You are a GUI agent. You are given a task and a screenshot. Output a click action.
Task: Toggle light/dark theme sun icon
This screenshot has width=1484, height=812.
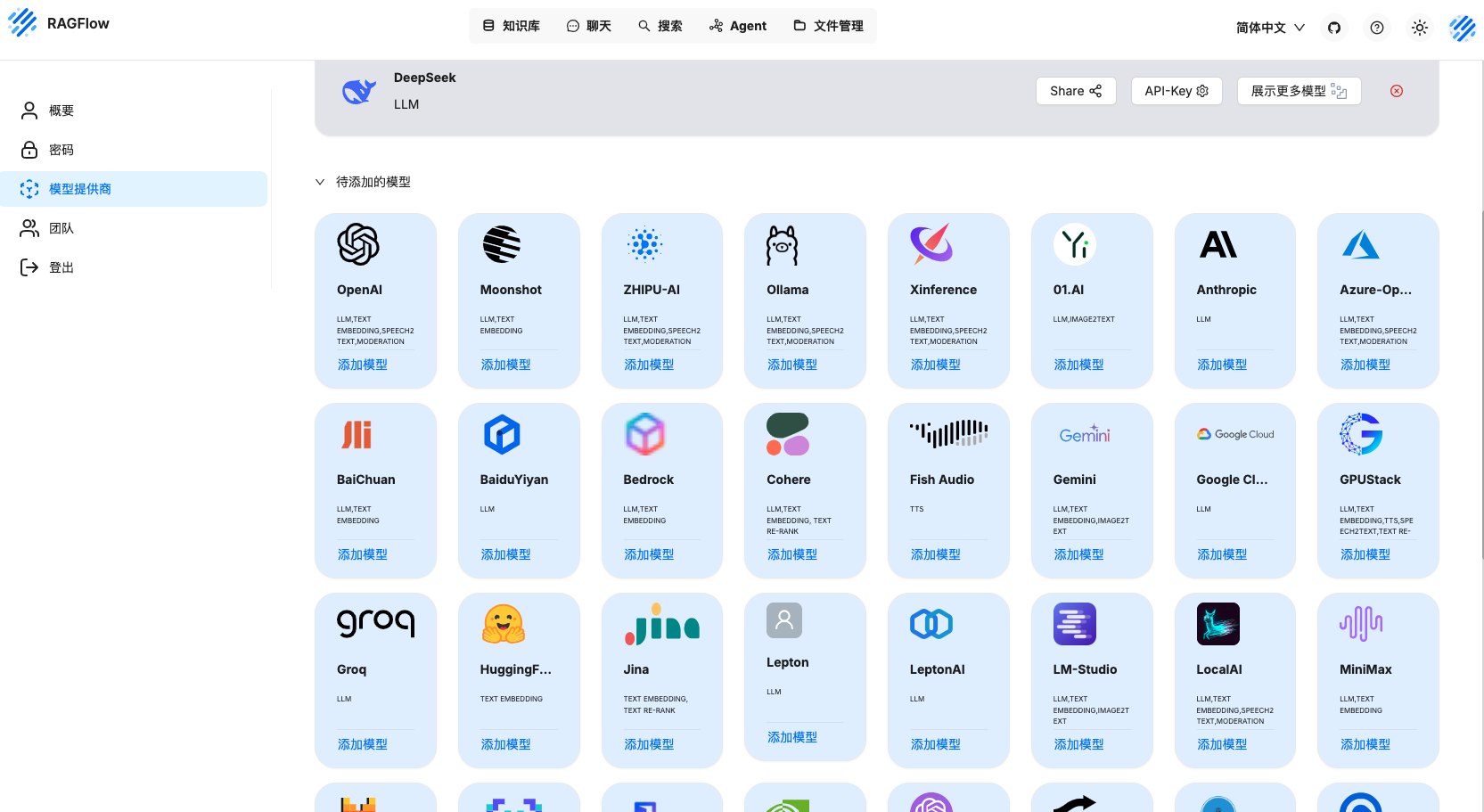tap(1420, 28)
